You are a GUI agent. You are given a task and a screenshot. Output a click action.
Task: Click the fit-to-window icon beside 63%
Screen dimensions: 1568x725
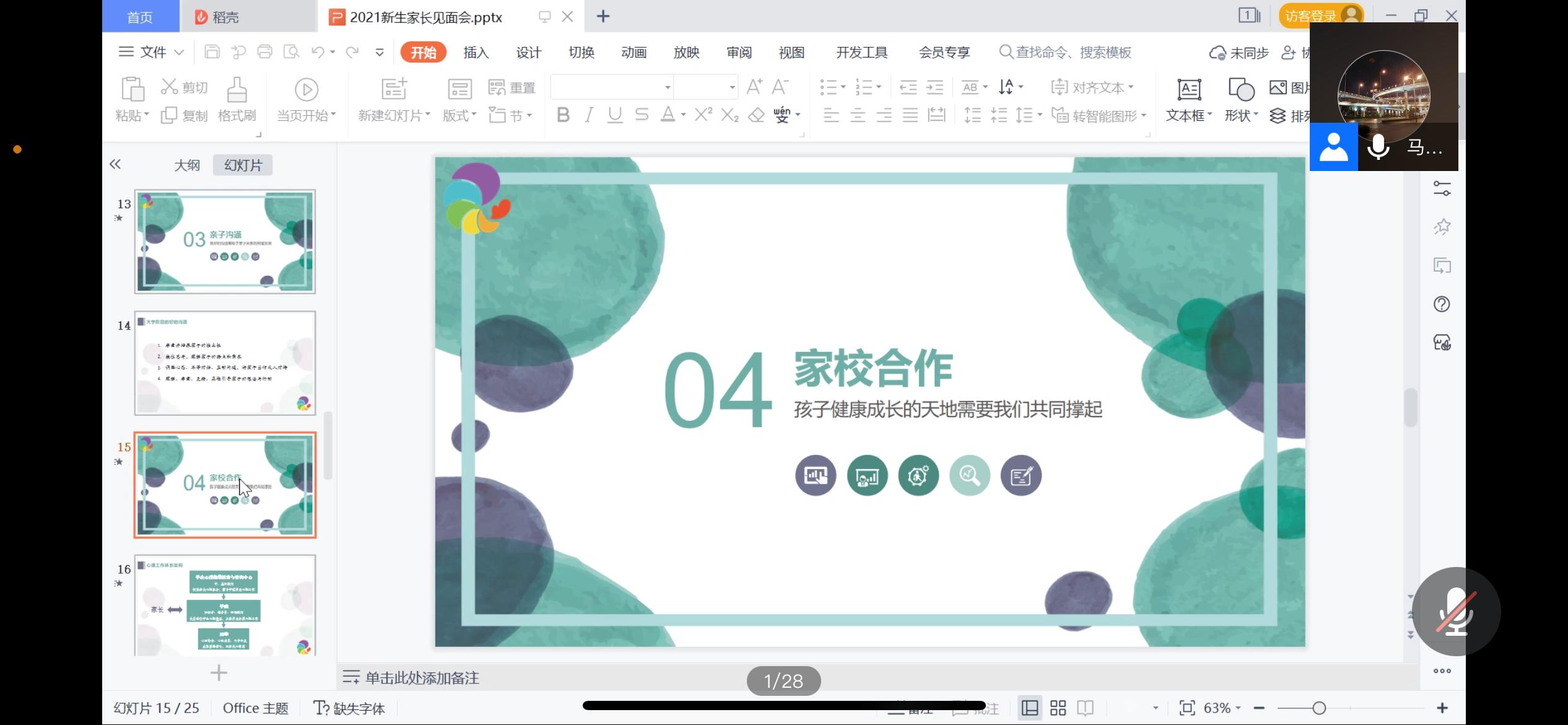tap(1187, 708)
